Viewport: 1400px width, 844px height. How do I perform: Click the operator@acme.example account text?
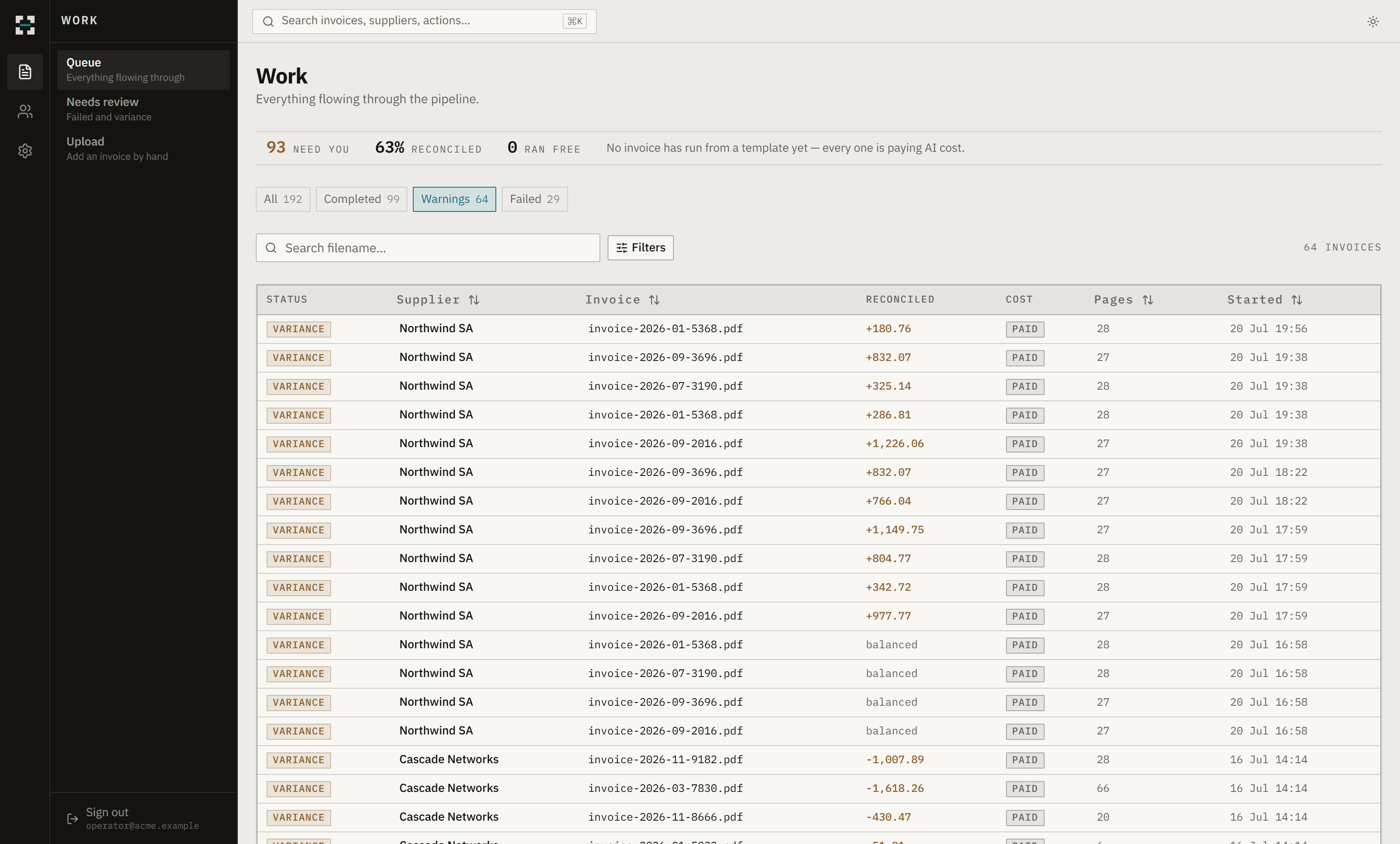tap(142, 826)
